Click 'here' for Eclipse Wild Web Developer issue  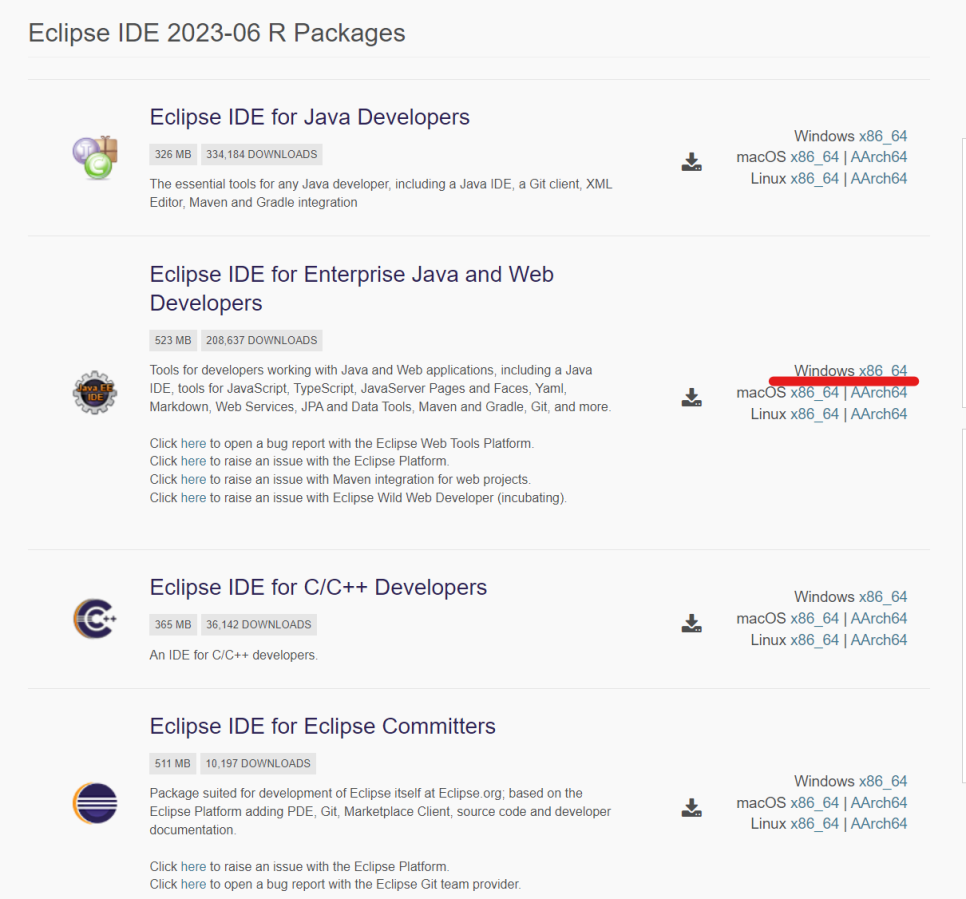(193, 497)
